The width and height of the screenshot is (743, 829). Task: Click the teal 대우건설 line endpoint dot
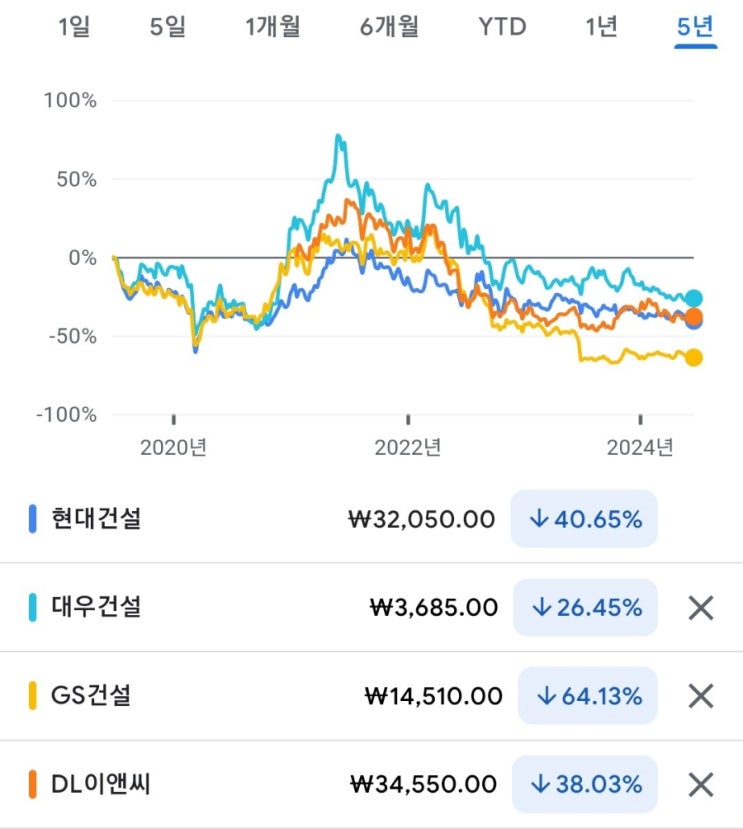[693, 298]
